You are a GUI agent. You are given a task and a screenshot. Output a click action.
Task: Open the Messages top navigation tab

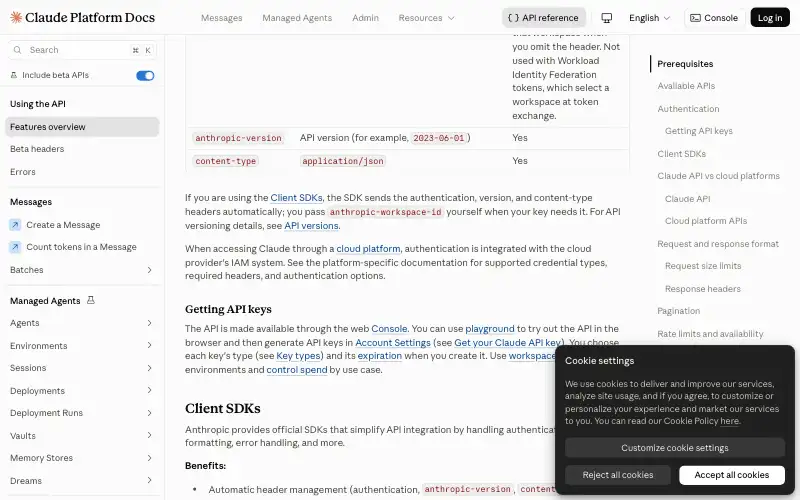click(x=221, y=18)
